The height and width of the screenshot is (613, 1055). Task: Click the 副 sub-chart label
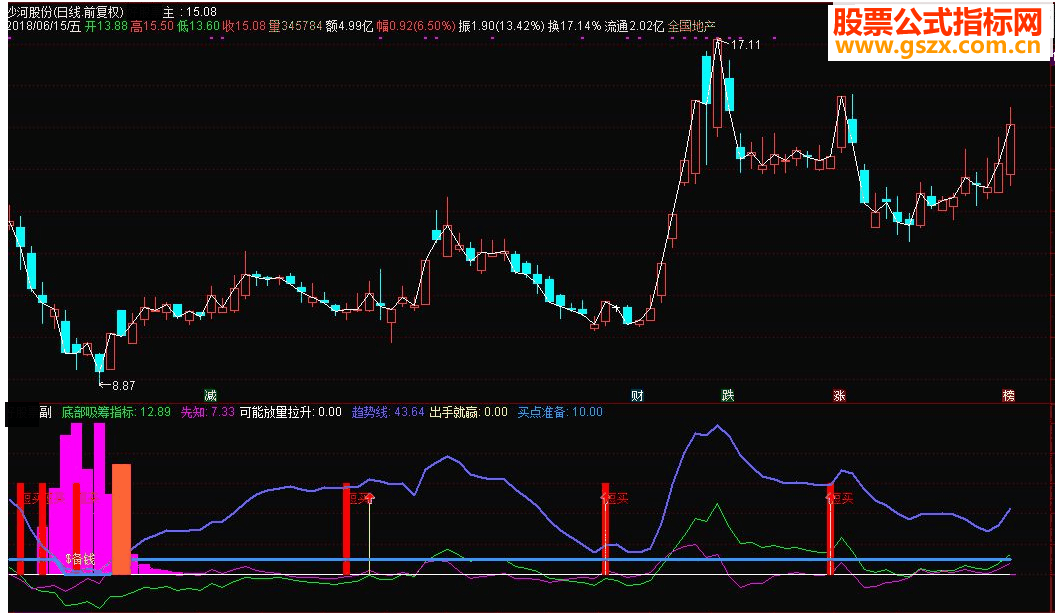coord(45,412)
